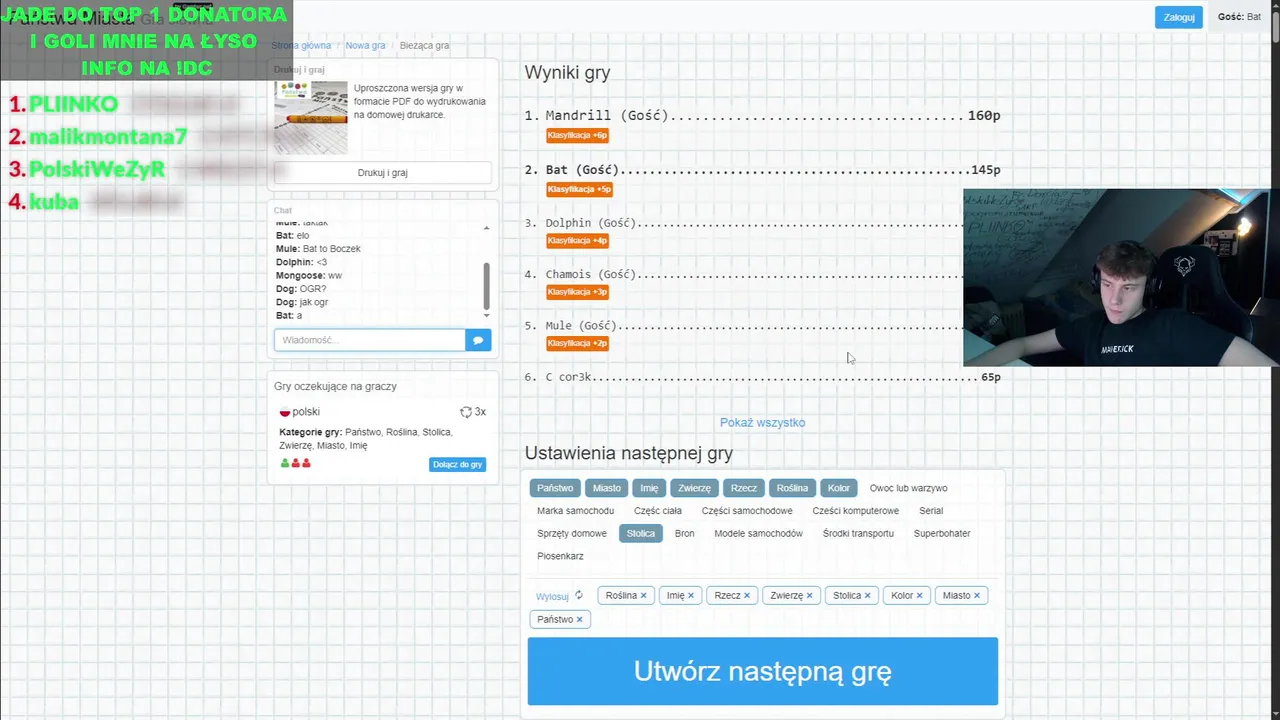Click Klasyfikacja +5p badge under Bat
The image size is (1280, 720).
pyautogui.click(x=579, y=189)
